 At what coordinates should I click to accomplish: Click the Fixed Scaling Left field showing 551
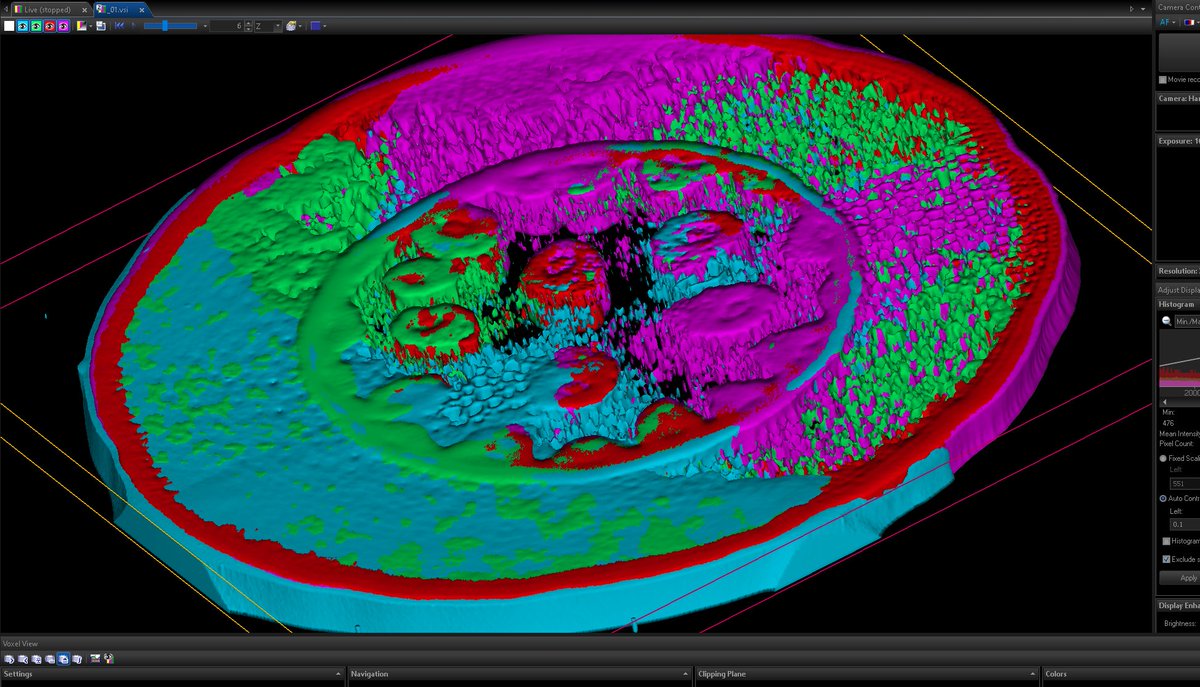pyautogui.click(x=1185, y=484)
